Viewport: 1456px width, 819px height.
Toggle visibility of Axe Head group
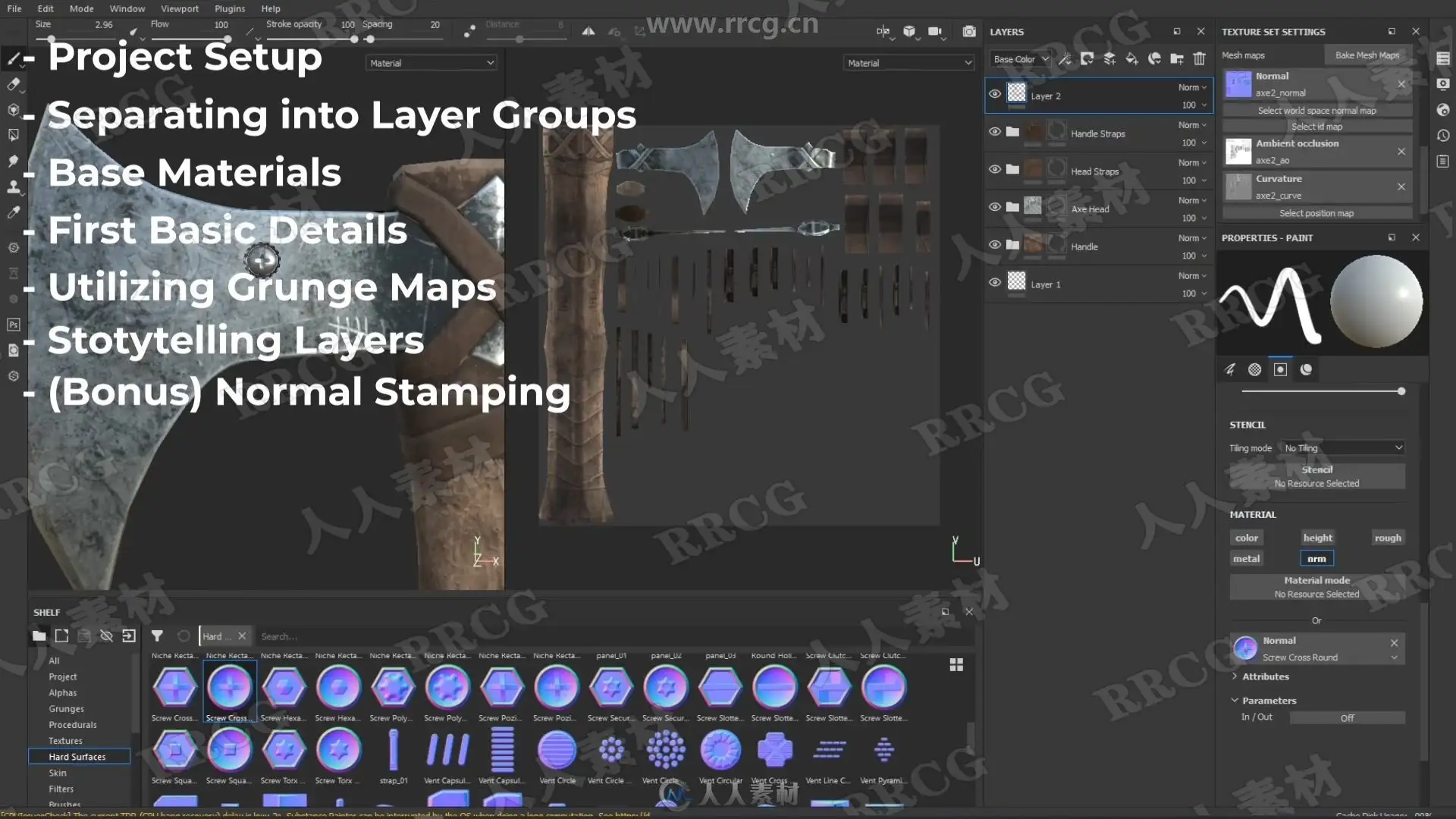click(x=994, y=207)
